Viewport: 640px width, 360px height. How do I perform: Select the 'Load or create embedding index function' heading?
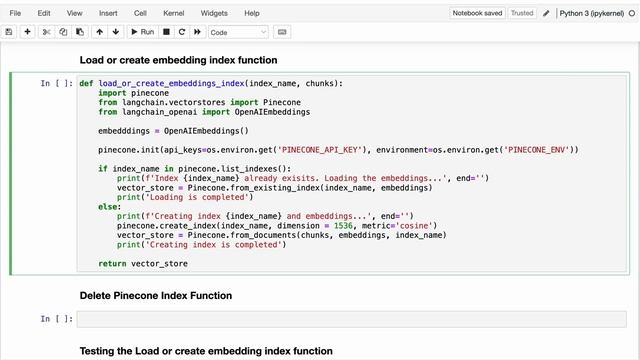click(178, 60)
